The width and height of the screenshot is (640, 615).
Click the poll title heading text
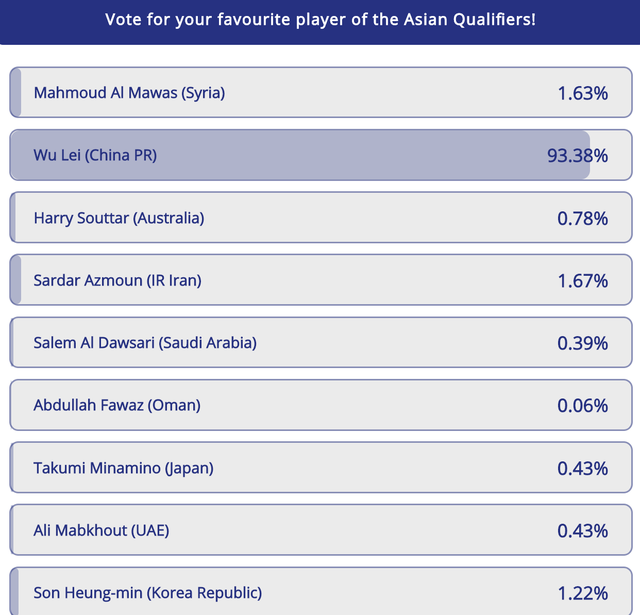coord(320,19)
